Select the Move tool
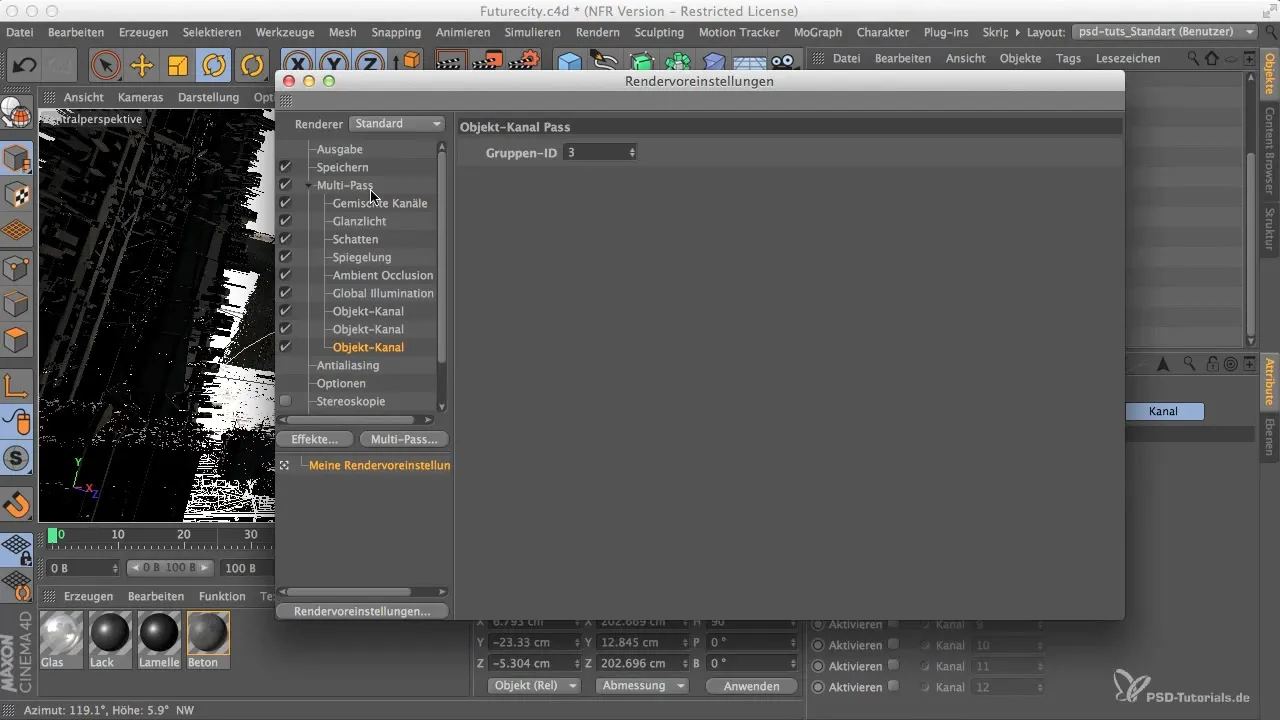 click(x=142, y=66)
